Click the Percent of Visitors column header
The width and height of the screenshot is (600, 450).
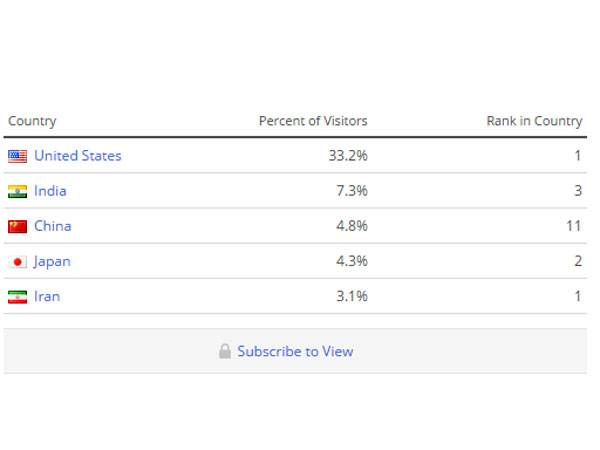[313, 121]
